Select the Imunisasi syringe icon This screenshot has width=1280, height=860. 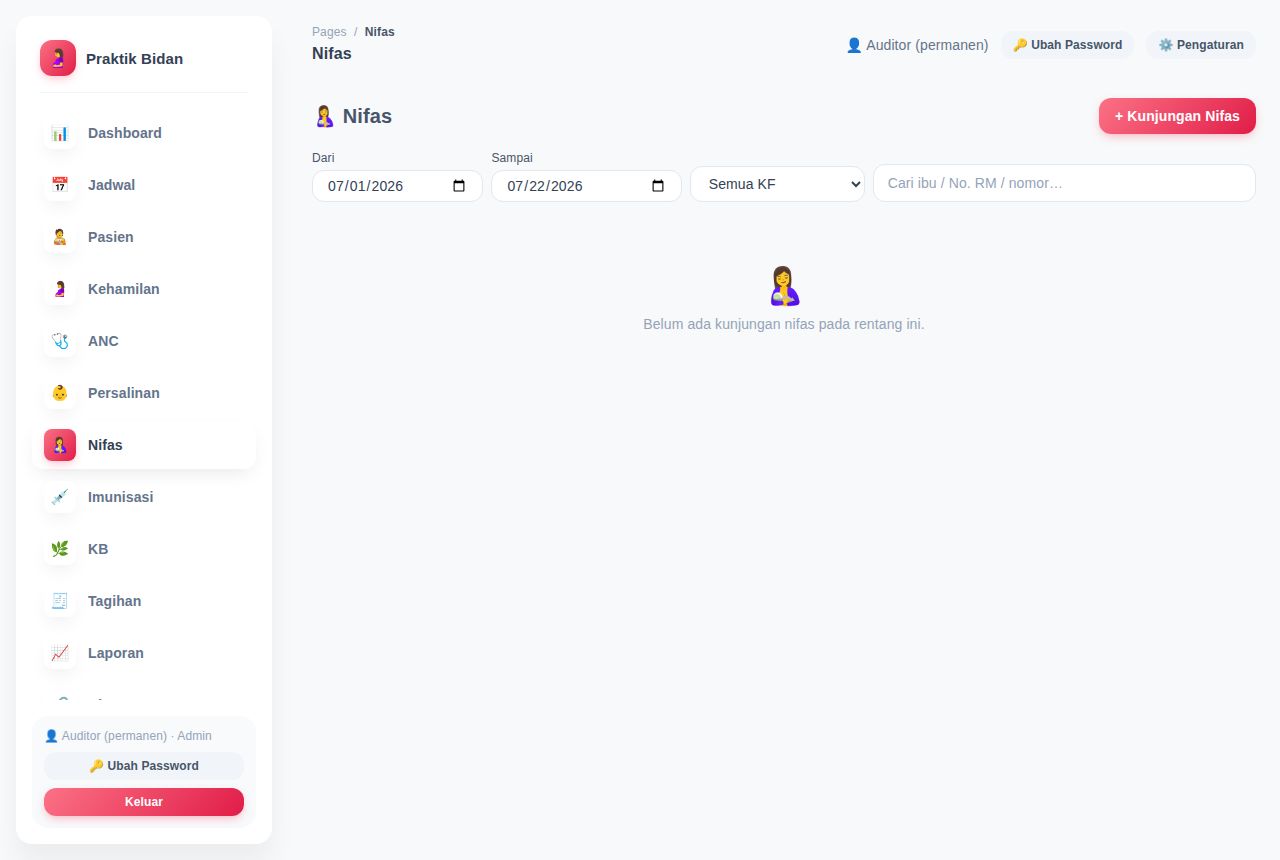tap(60, 497)
